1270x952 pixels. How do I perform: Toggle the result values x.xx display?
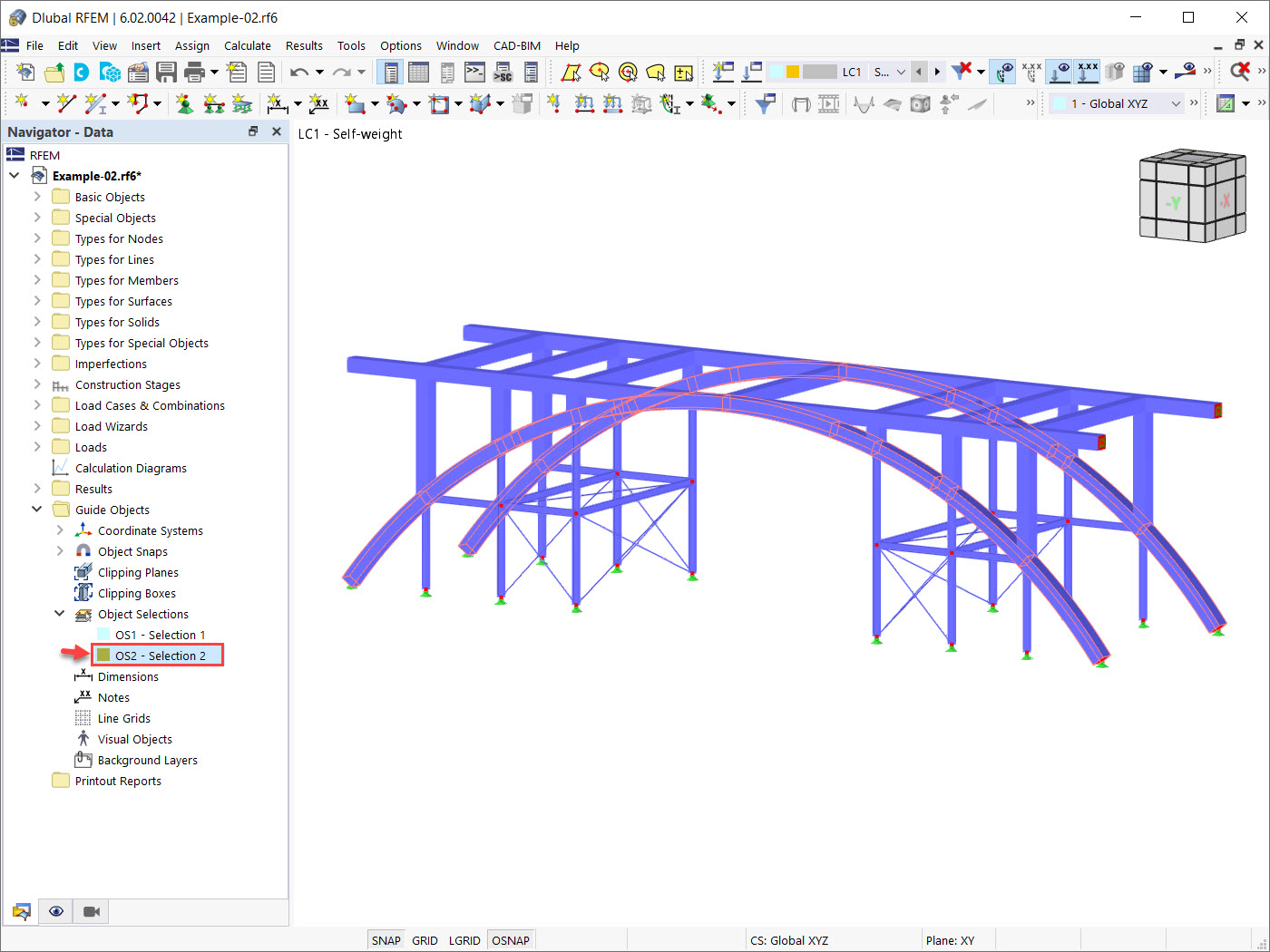[1031, 72]
